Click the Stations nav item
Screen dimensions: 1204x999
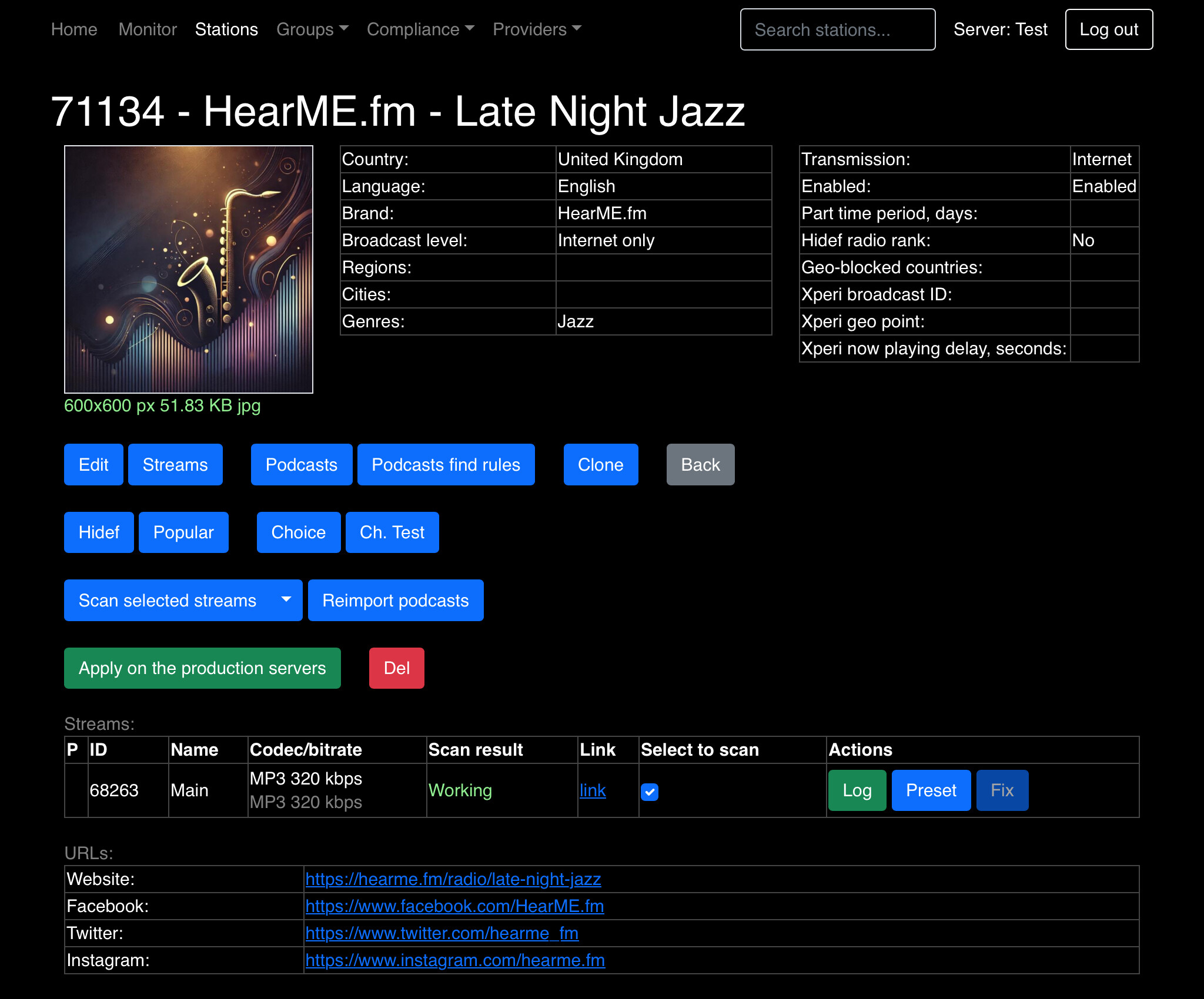coord(226,29)
